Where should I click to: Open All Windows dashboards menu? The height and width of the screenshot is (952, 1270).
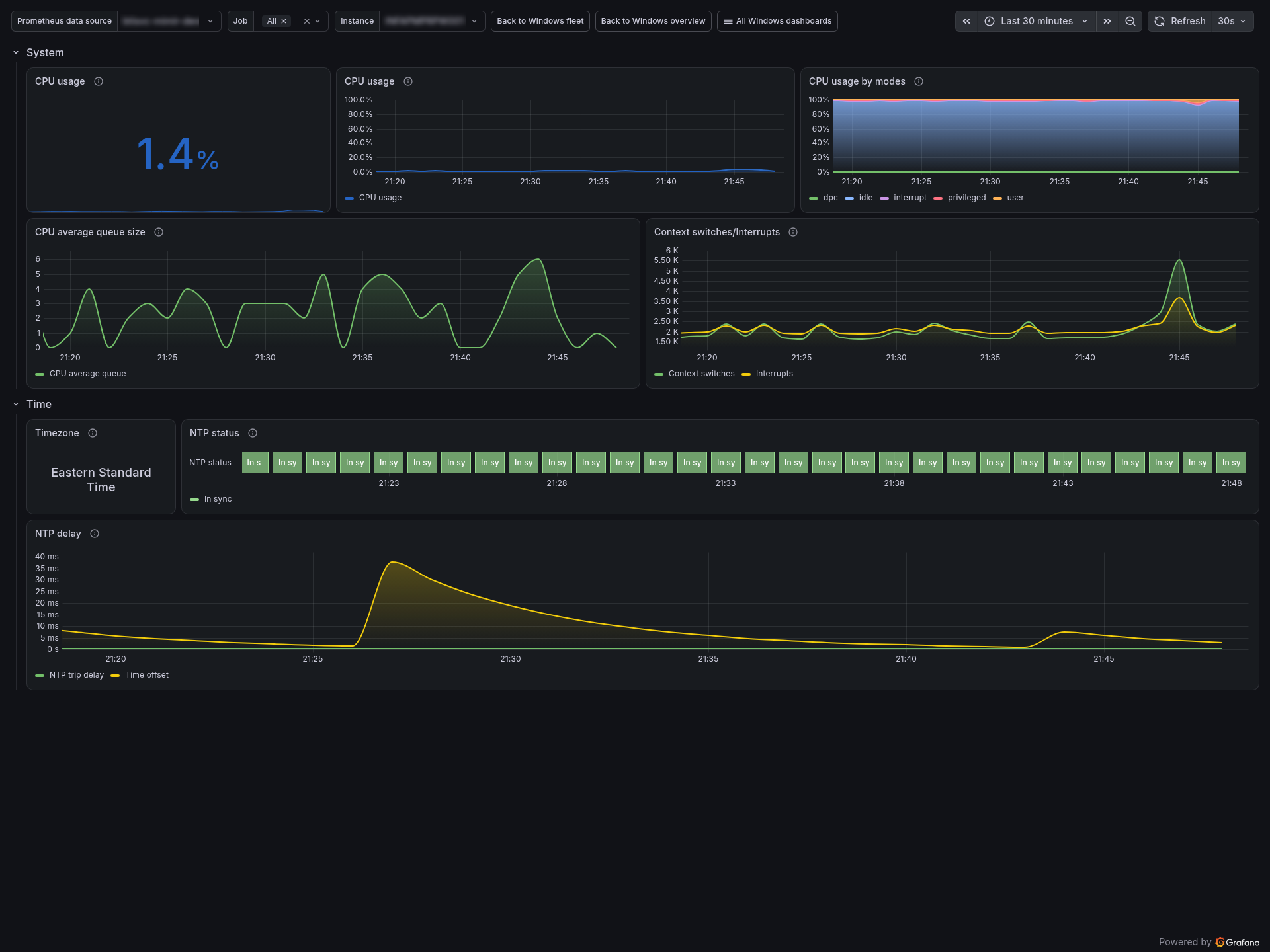[777, 21]
